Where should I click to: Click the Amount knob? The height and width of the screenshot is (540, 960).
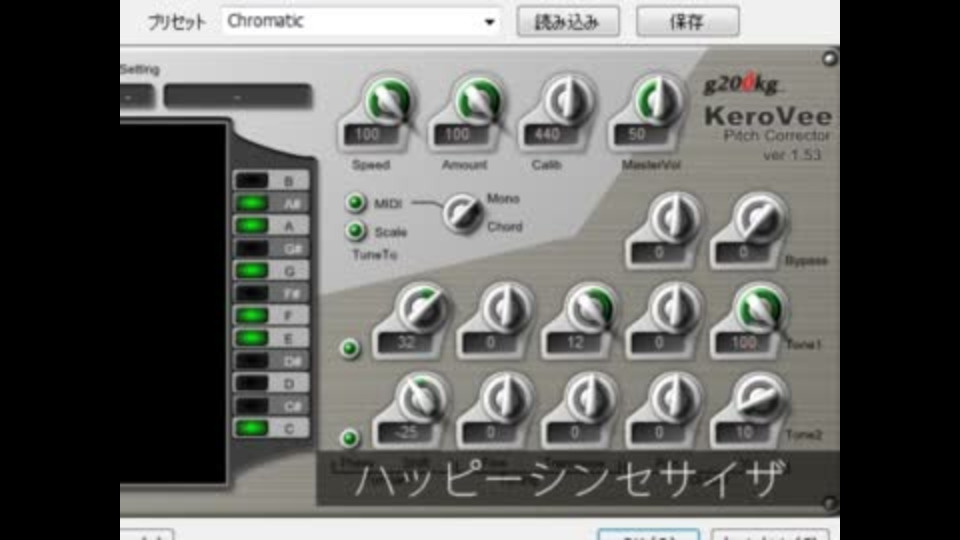point(478,101)
